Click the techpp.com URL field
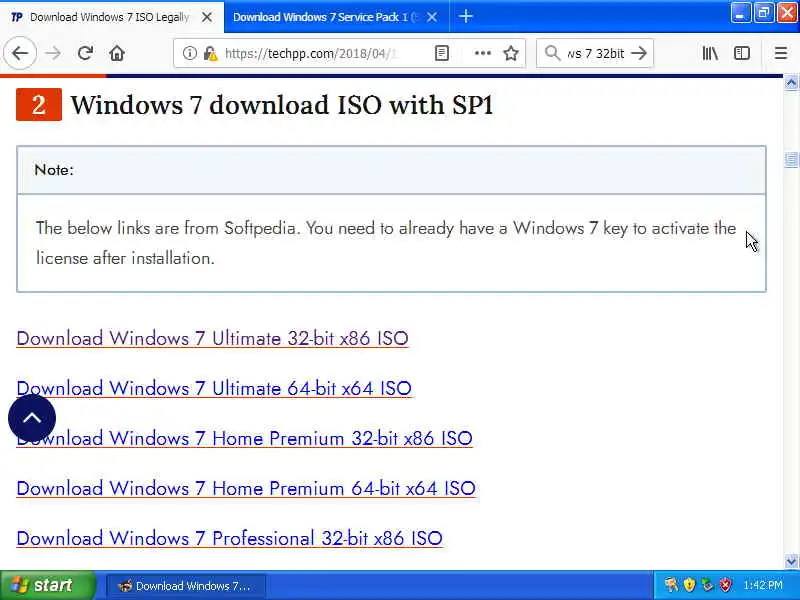800x600 pixels. [311, 53]
